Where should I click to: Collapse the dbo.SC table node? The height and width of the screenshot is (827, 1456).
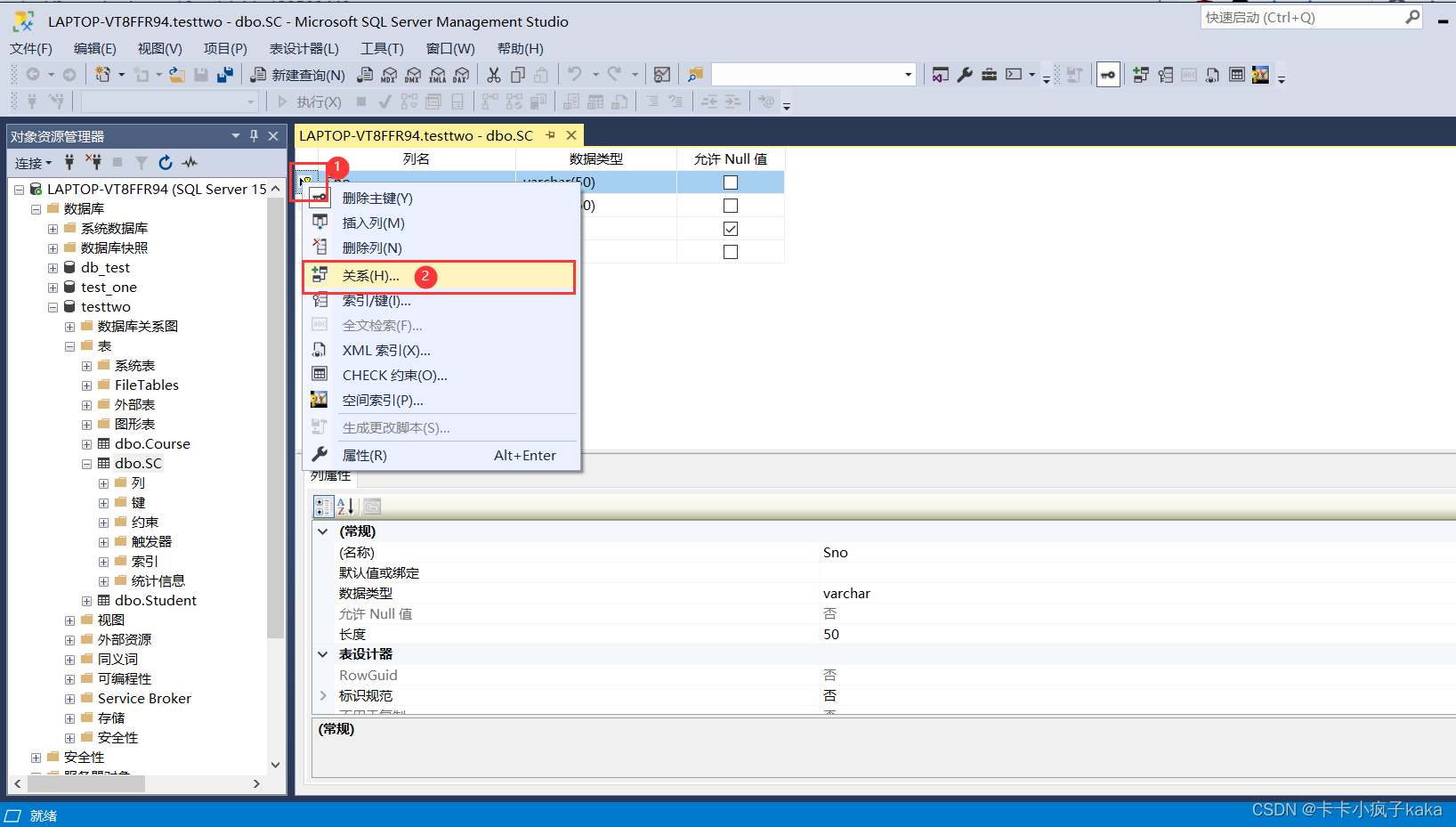[x=86, y=464]
